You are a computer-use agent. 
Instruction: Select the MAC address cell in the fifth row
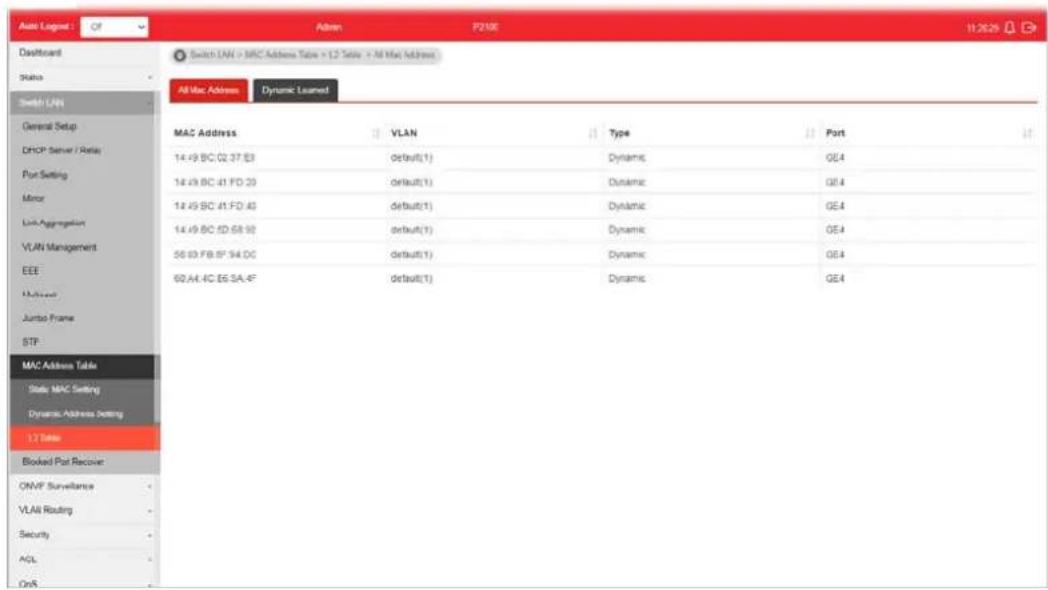pos(215,255)
